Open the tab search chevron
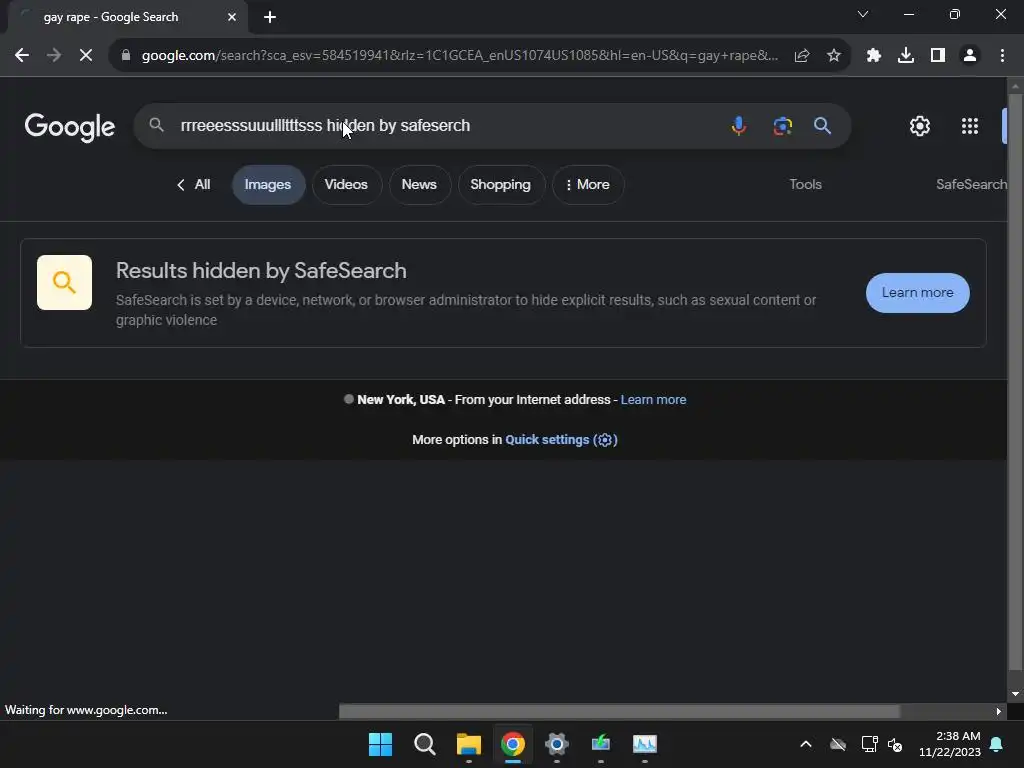The image size is (1024, 768). click(863, 14)
